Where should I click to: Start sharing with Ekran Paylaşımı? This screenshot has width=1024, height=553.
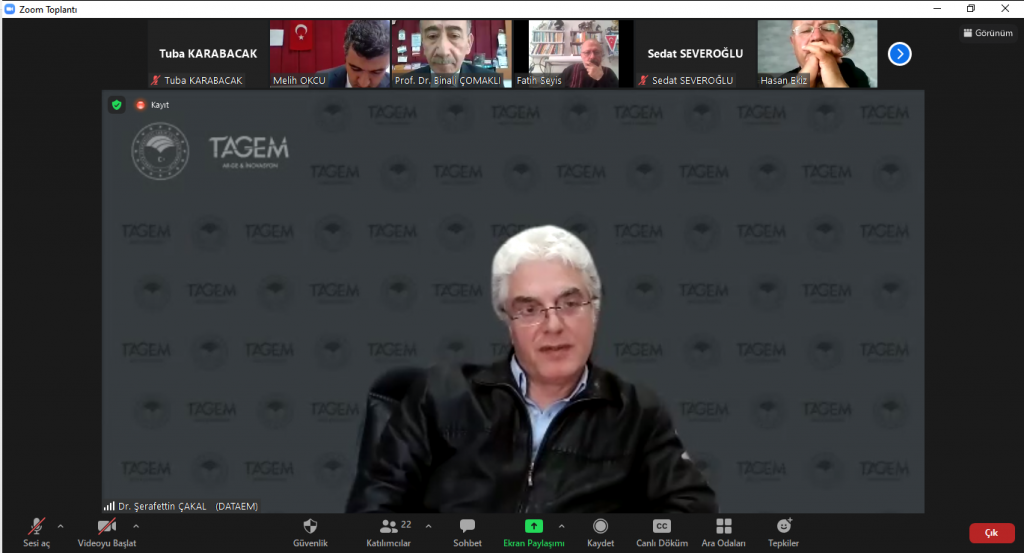(533, 526)
